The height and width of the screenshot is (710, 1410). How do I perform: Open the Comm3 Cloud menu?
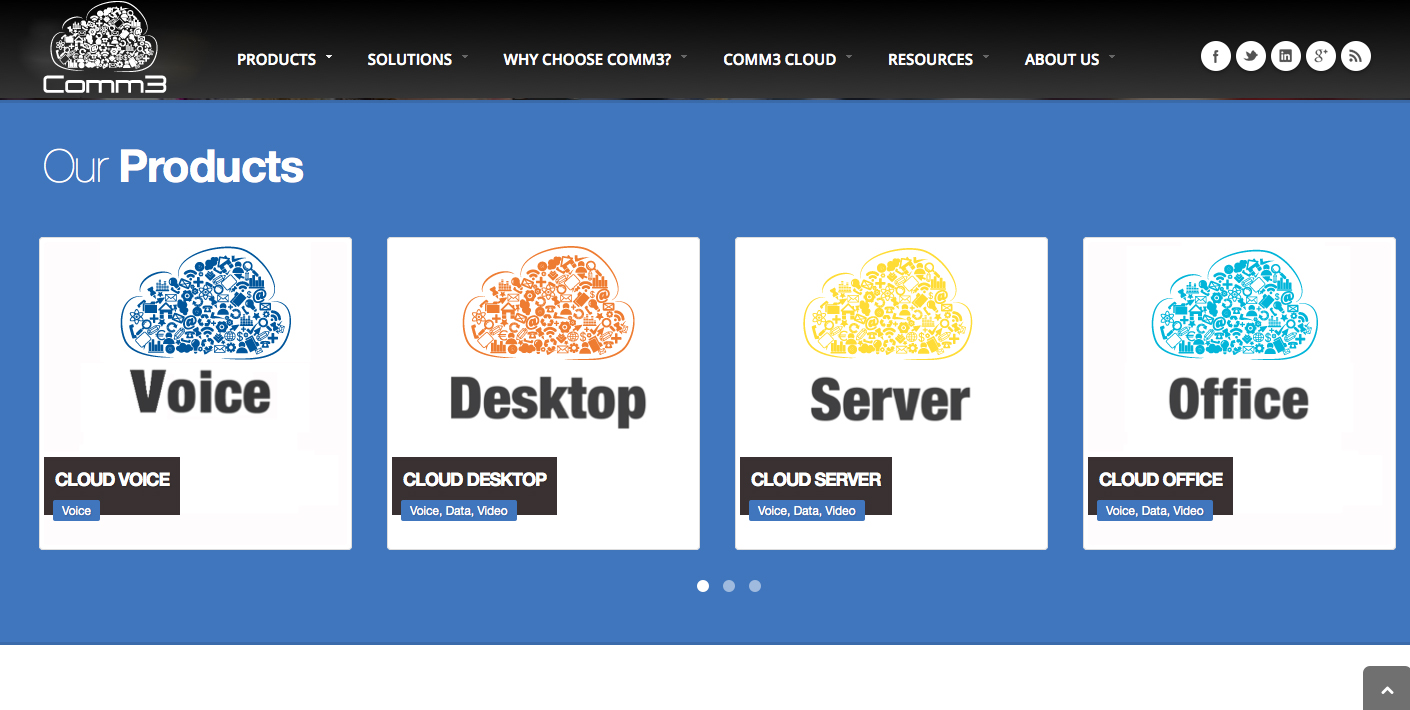[x=780, y=59]
